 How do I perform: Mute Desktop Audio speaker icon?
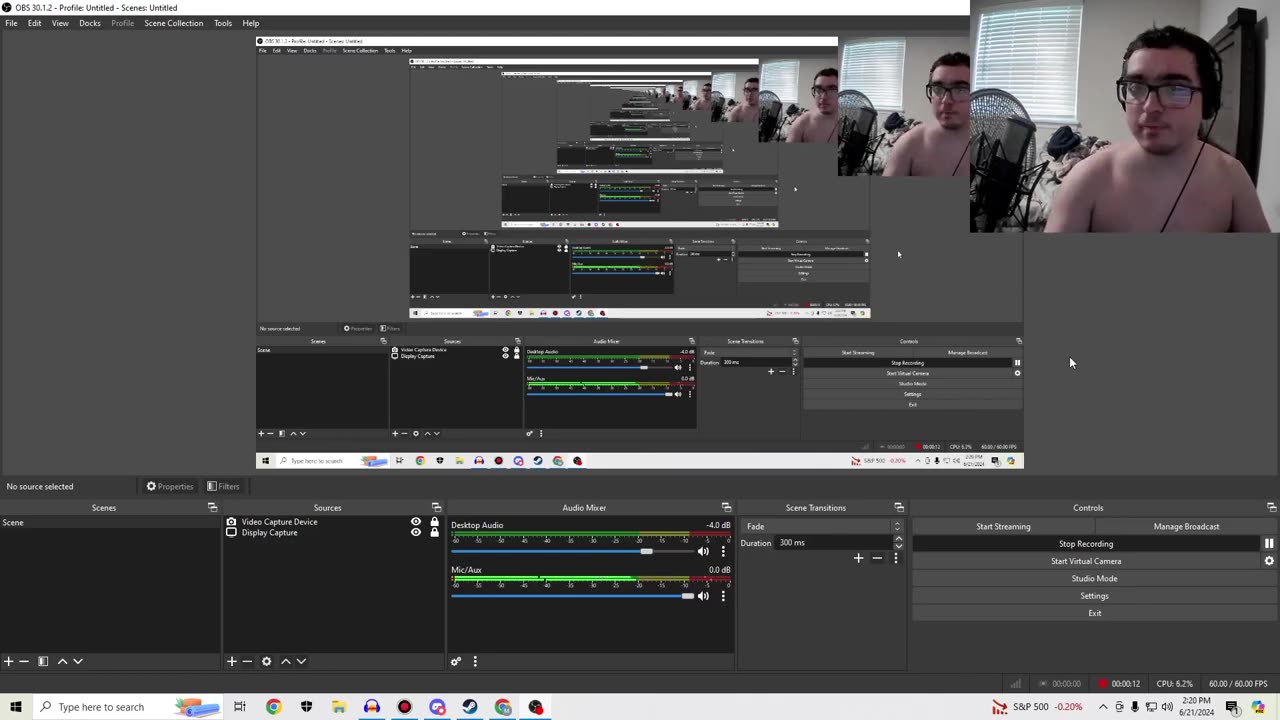[703, 551]
